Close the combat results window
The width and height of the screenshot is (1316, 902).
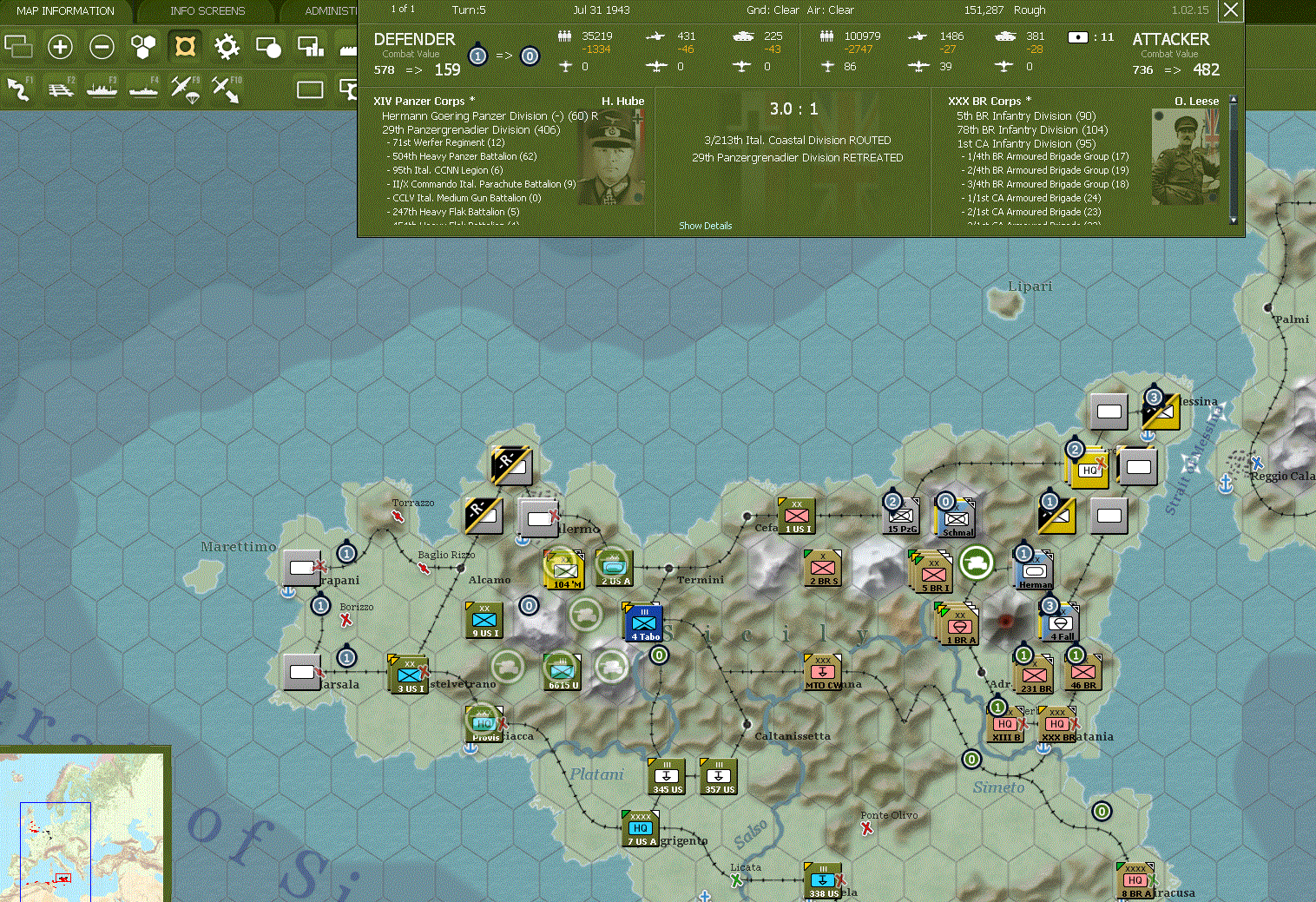(1230, 10)
